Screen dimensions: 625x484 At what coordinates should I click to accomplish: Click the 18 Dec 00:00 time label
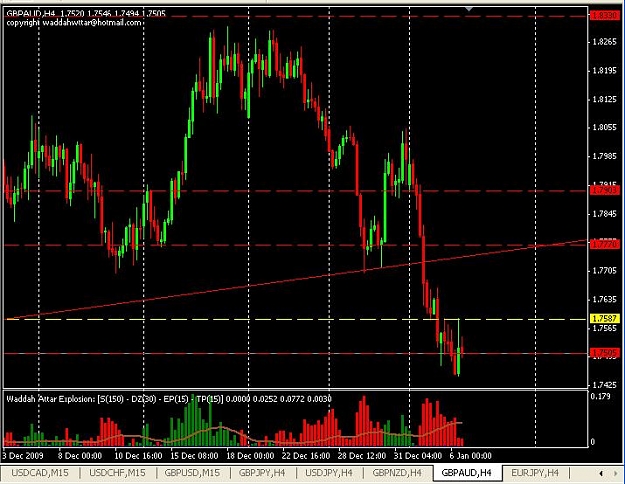pyautogui.click(x=250, y=456)
